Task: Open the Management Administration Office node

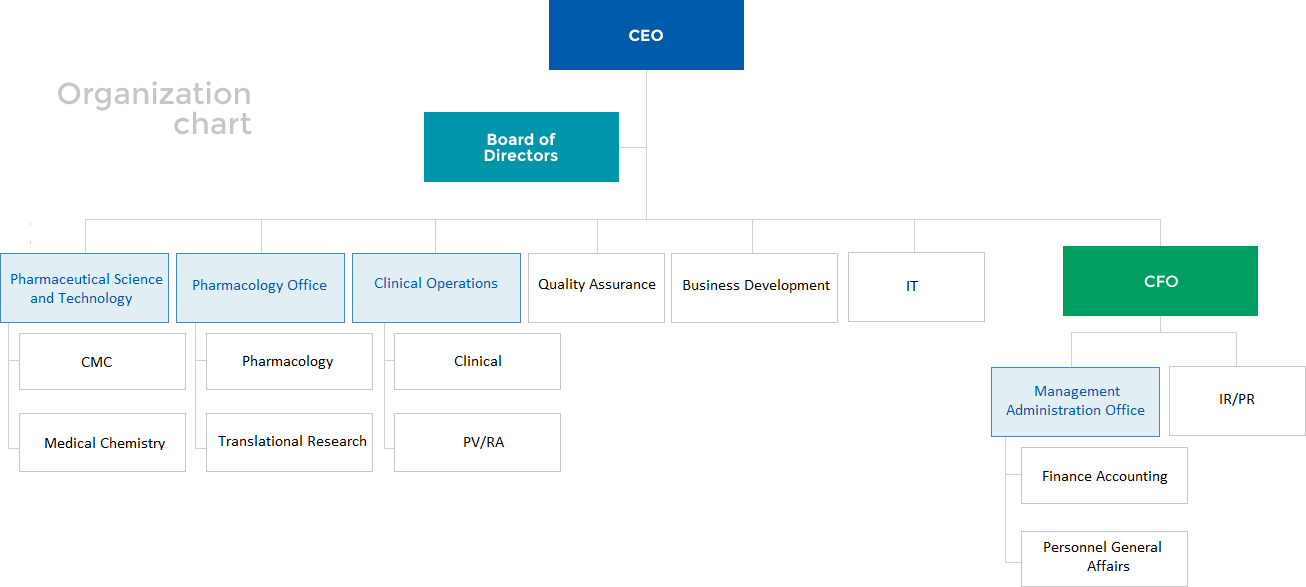Action: point(1075,401)
